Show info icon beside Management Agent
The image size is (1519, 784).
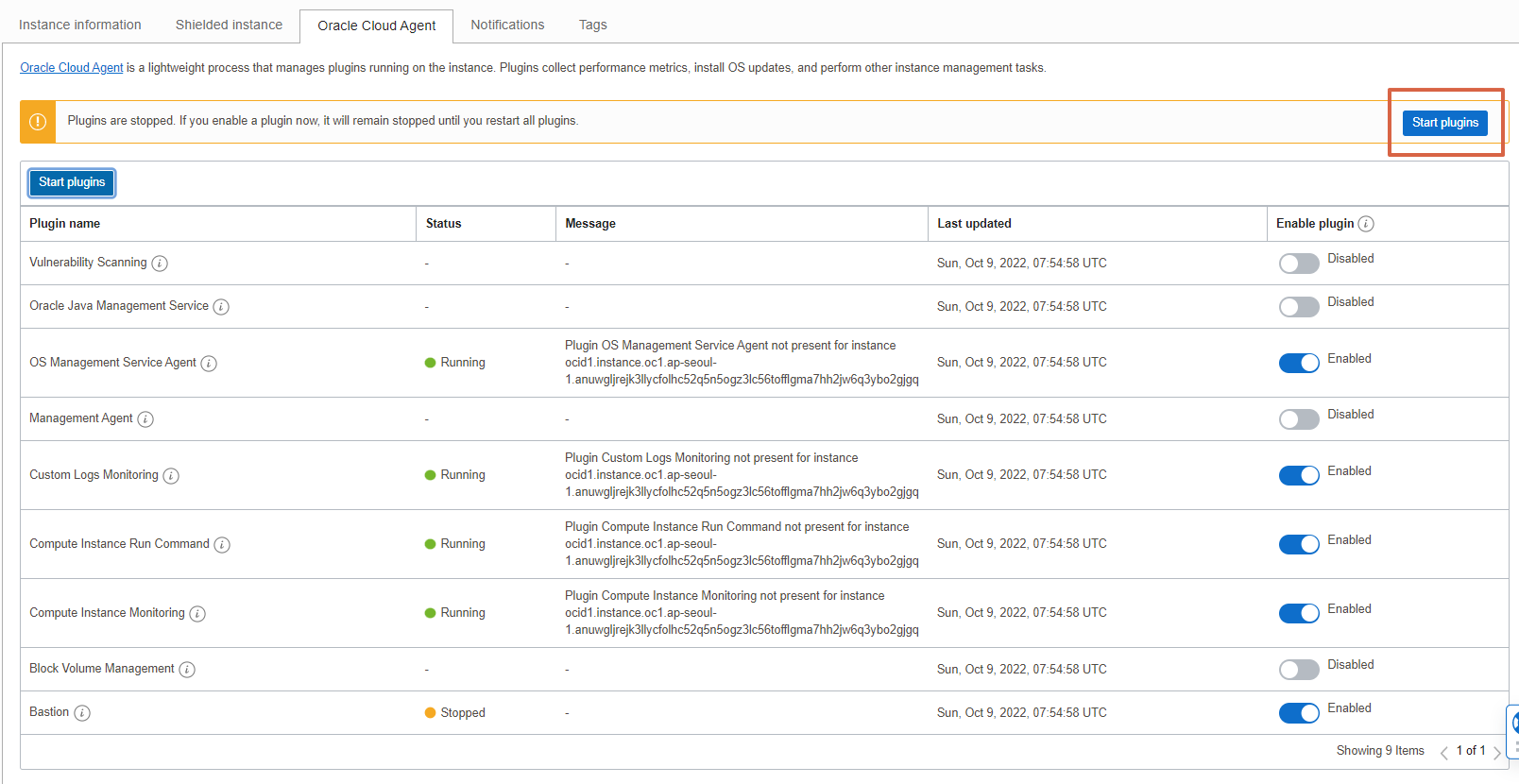pyautogui.click(x=145, y=419)
